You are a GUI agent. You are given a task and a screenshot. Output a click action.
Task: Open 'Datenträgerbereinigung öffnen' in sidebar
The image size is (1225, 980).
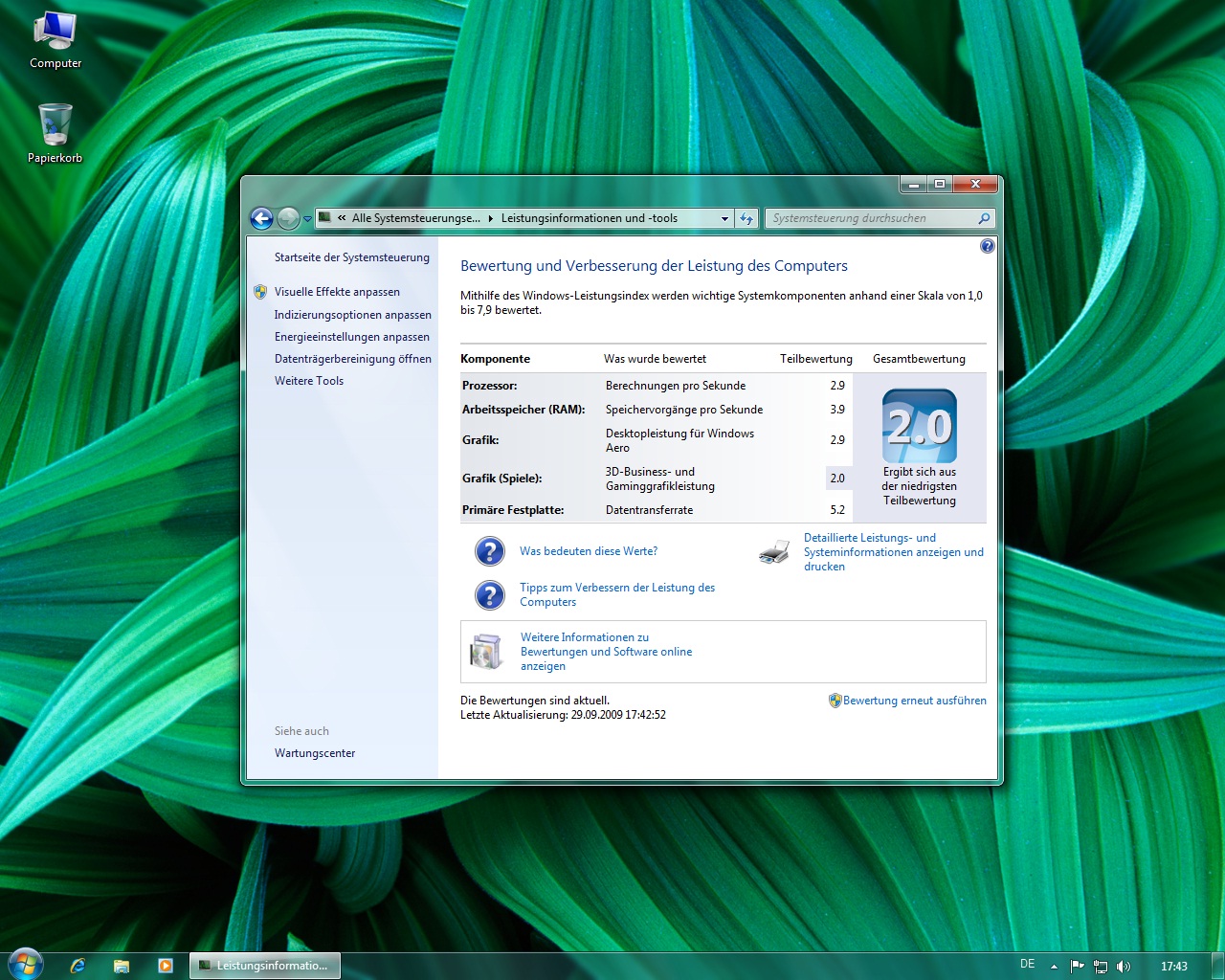click(352, 359)
